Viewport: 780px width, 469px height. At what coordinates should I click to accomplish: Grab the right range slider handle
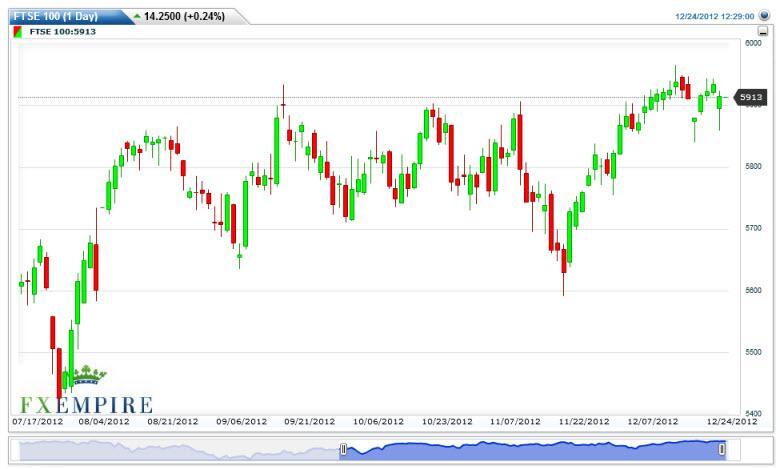coord(722,450)
